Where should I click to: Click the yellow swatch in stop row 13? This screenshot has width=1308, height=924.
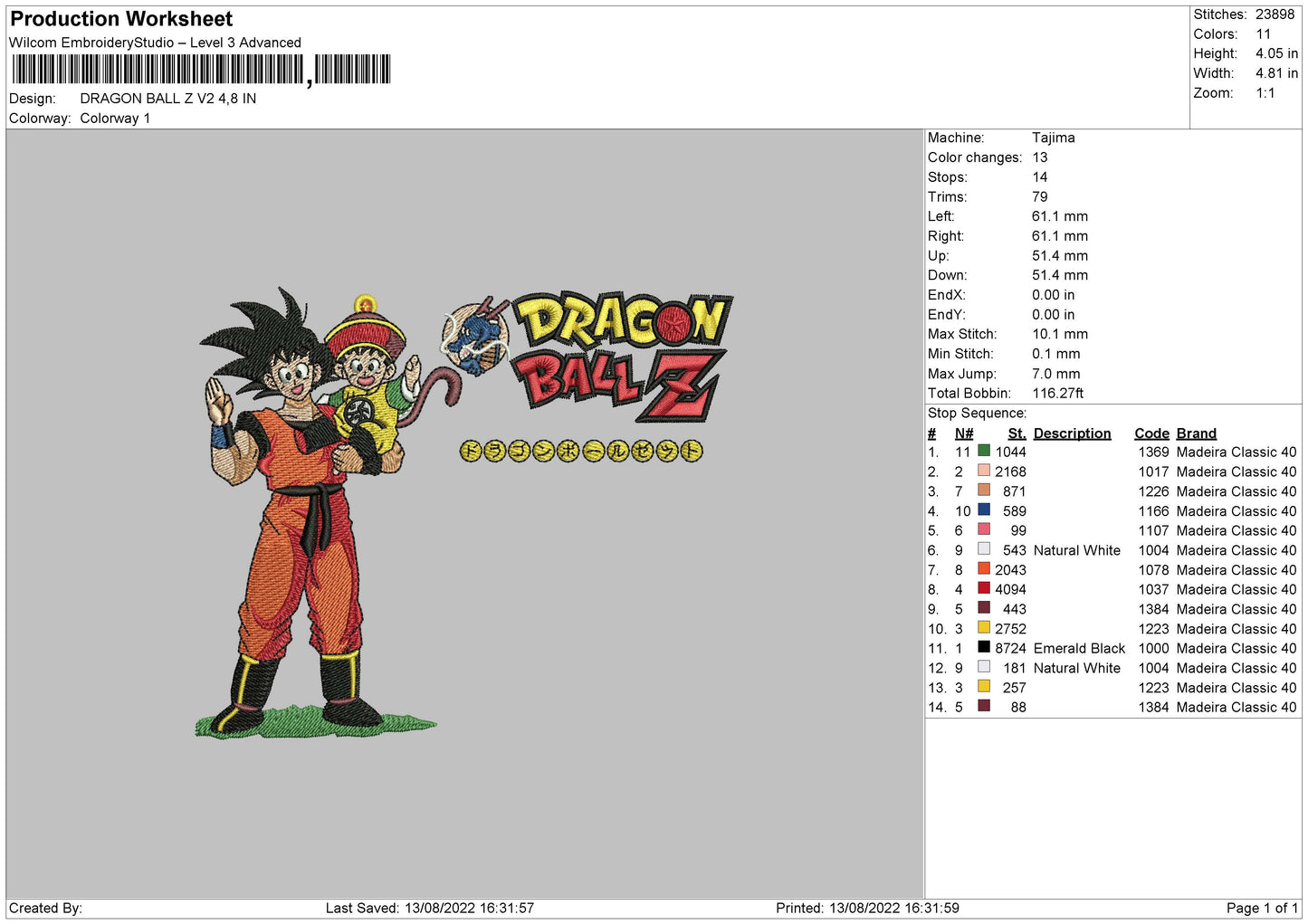pyautogui.click(x=984, y=686)
